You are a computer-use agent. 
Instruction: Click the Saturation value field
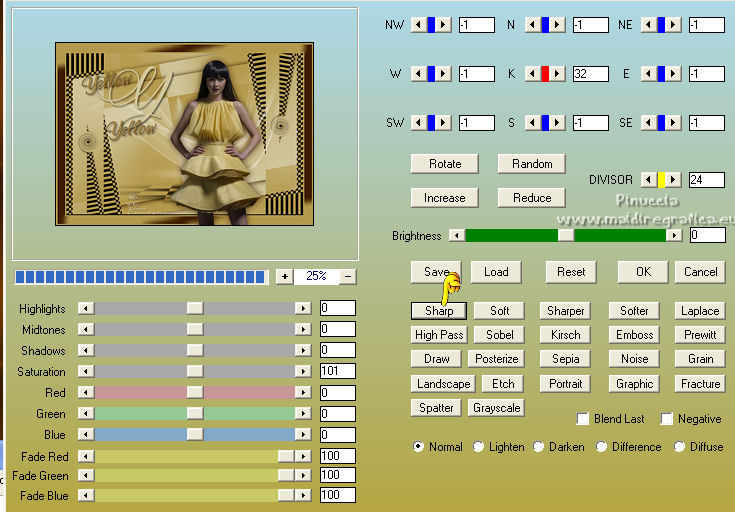click(338, 371)
